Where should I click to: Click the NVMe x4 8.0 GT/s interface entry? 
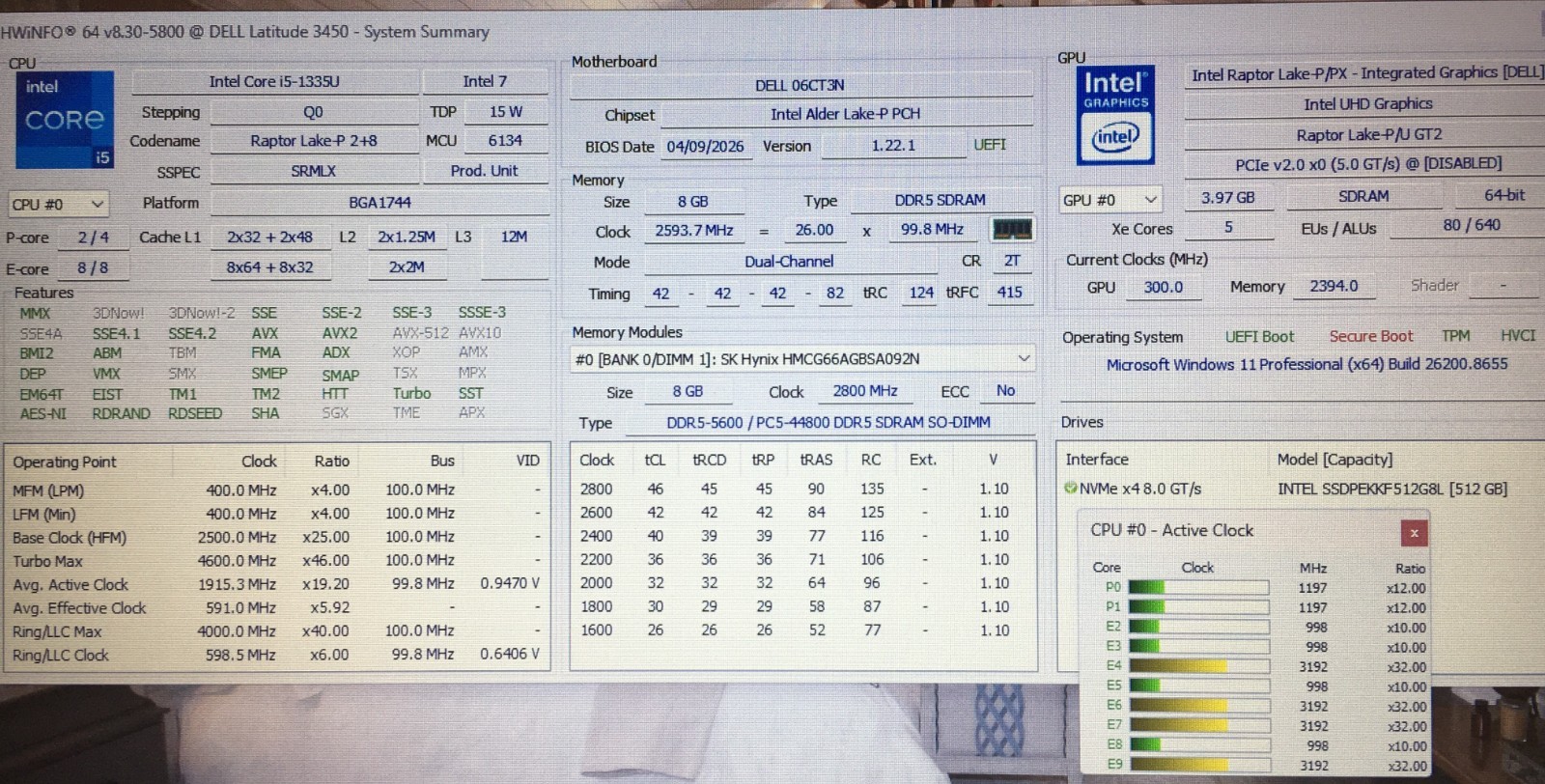(x=1139, y=490)
